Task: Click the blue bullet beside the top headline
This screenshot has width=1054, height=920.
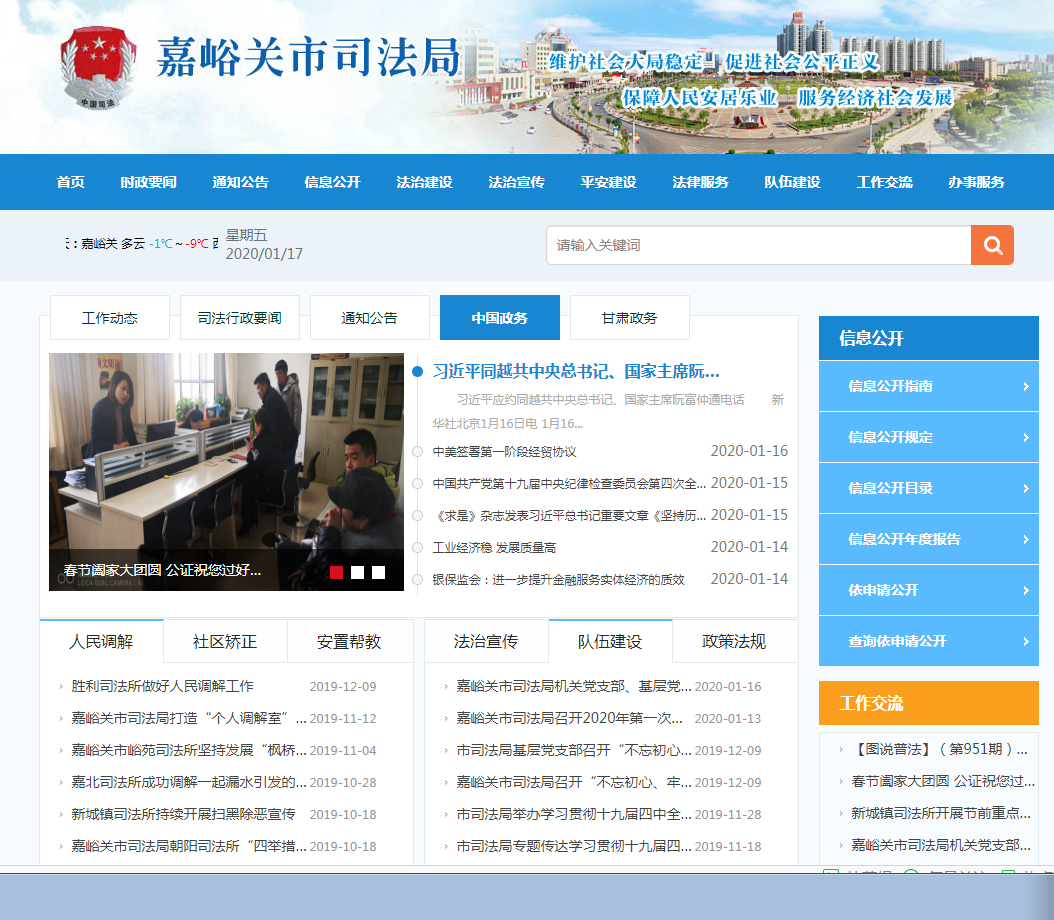Action: [418, 372]
